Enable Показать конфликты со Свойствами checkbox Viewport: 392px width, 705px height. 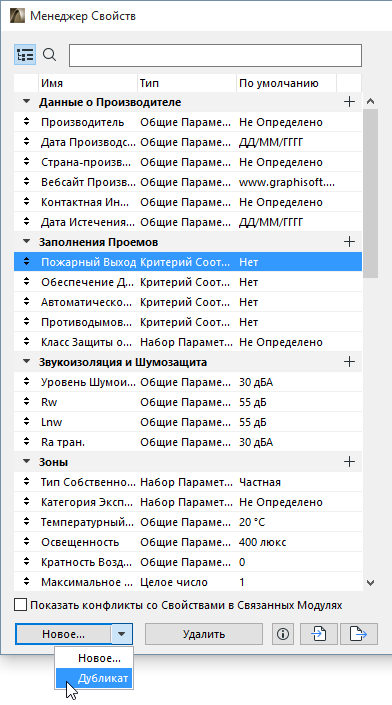pos(21,605)
